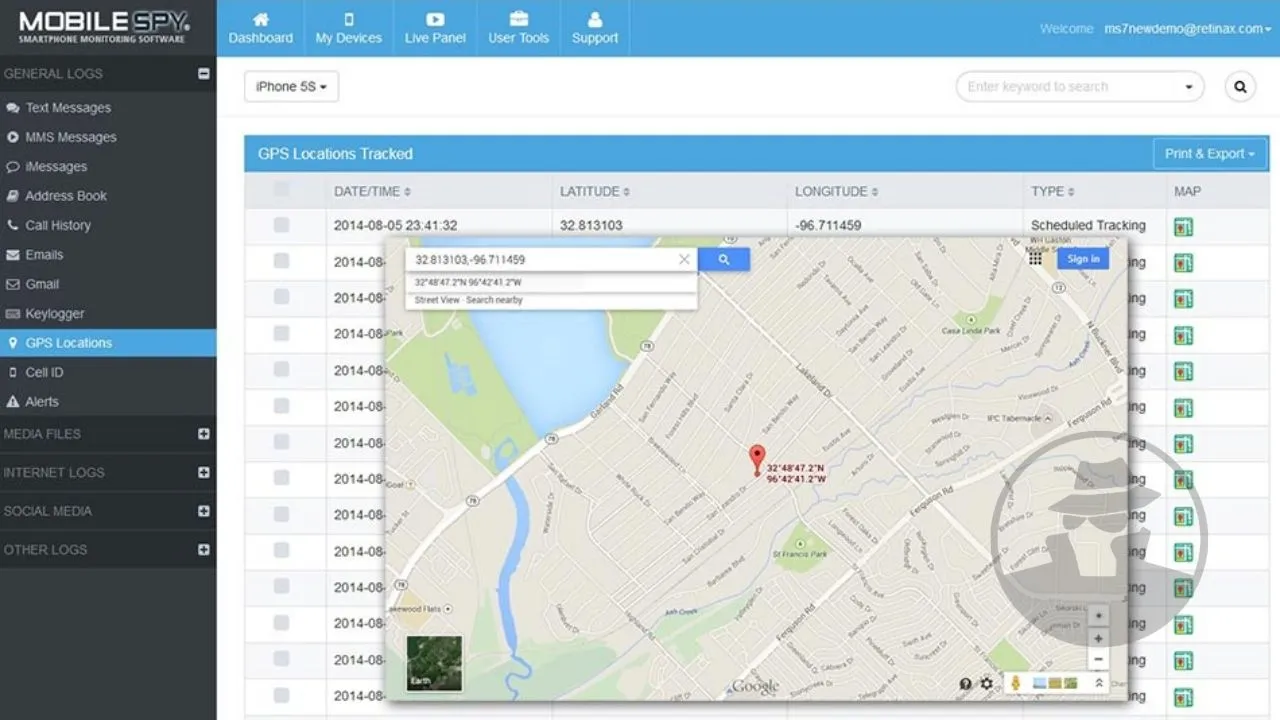Click the red location pin marker
This screenshot has width=1280, height=720.
click(757, 460)
